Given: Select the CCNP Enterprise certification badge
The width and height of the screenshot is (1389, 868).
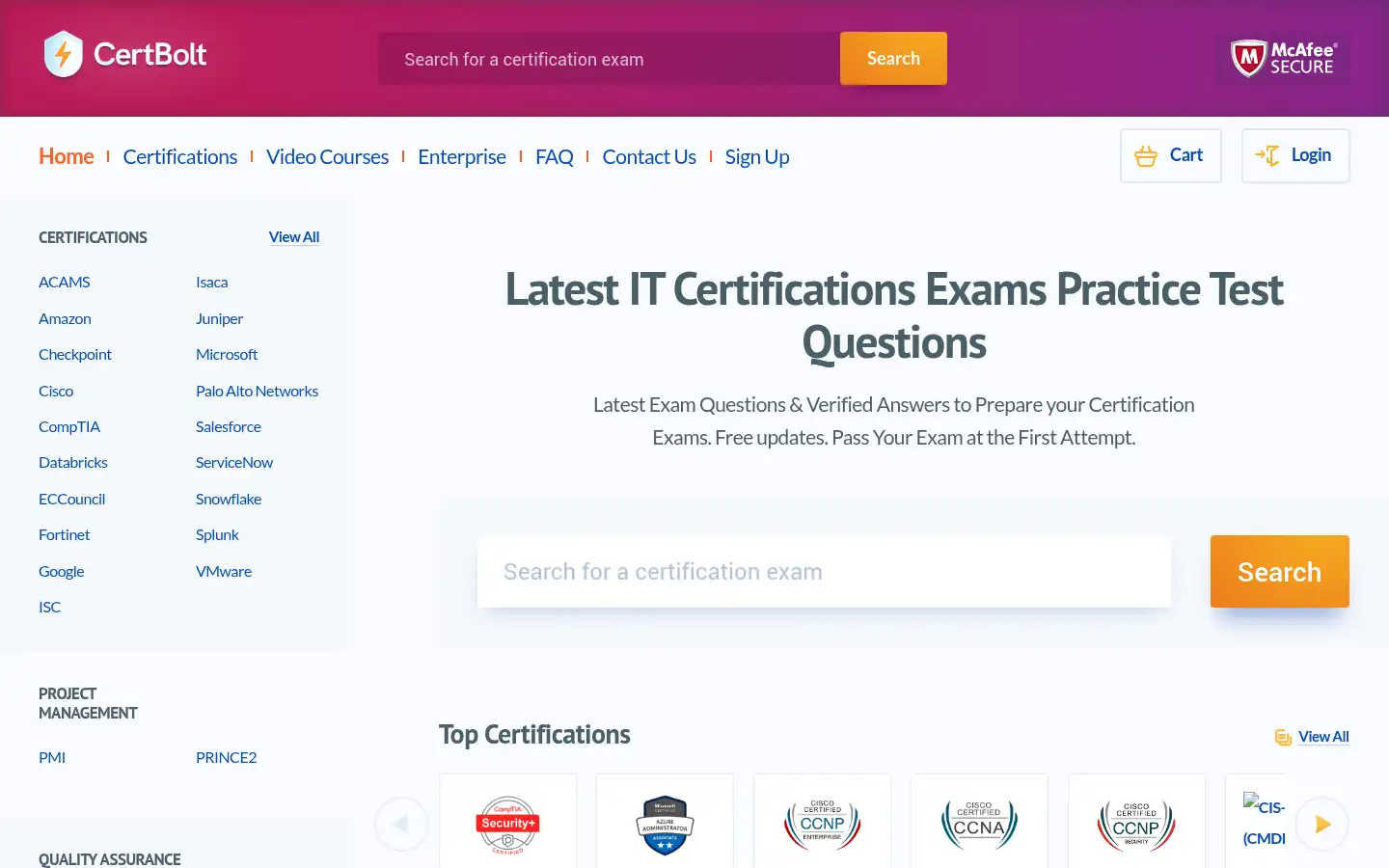Looking at the screenshot, I should pos(823,825).
